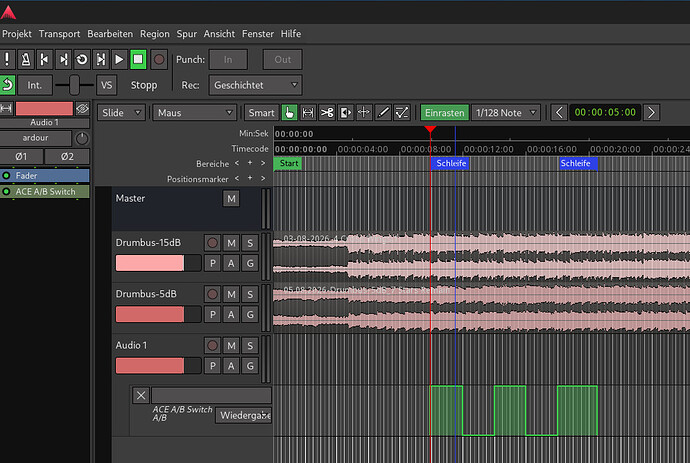Select the internal edit tool icon
The image size is (690, 463).
[x=402, y=113]
